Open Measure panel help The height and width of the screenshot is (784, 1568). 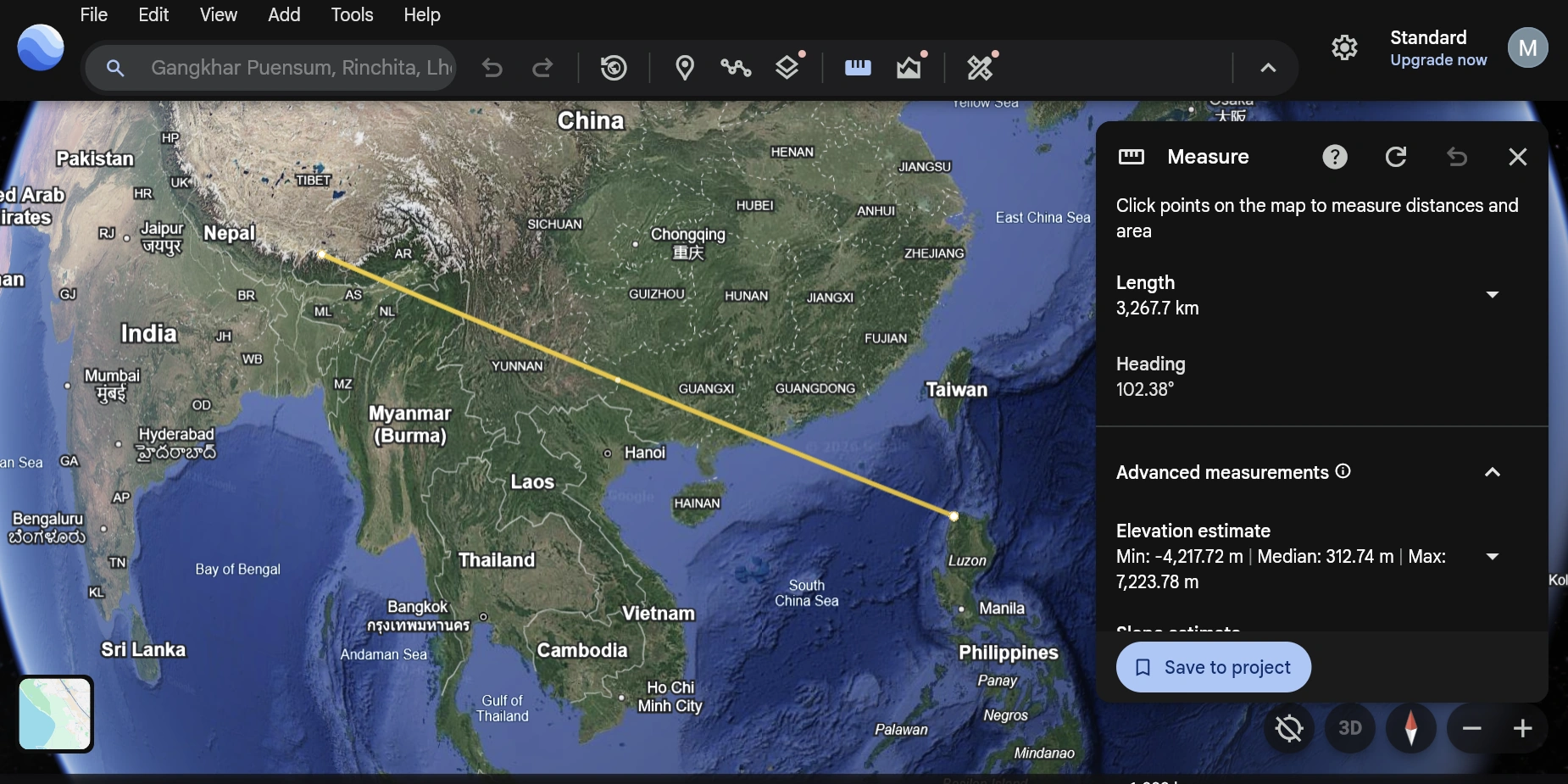click(1335, 157)
